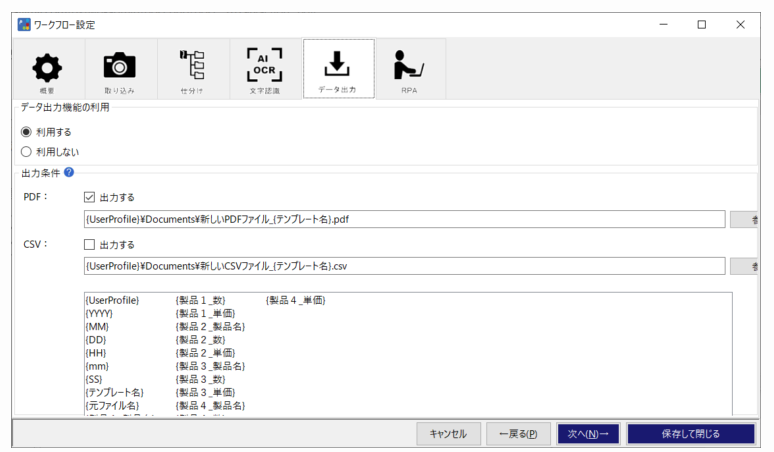Select the {製品２_製品名} variable
Screen dimensions: 774x452
pyautogui.click(x=210, y=327)
